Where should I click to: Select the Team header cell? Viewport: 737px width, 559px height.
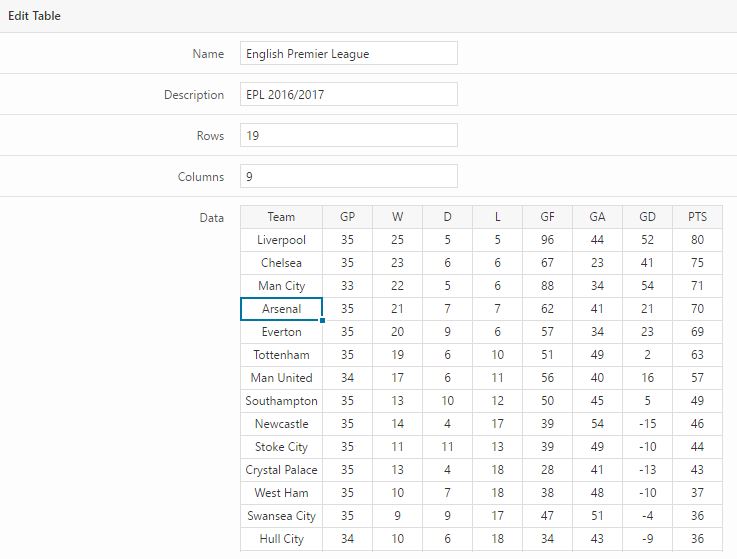click(281, 217)
